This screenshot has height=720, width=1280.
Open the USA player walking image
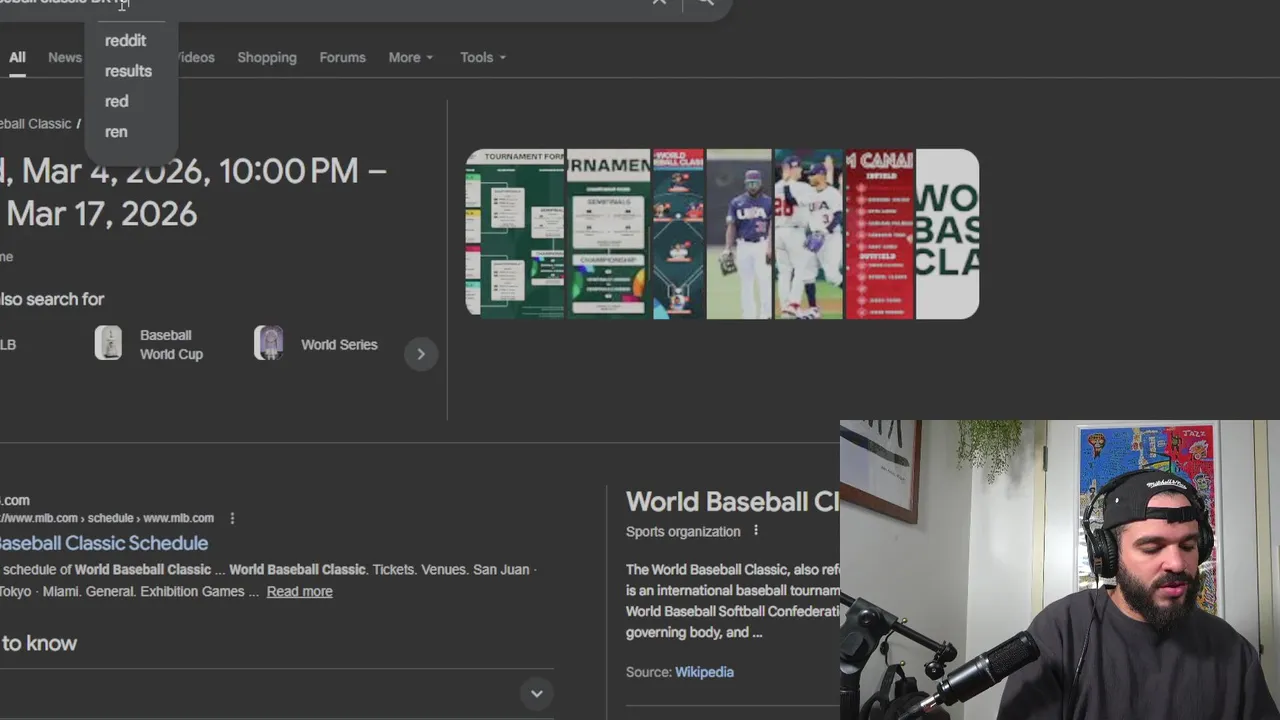coord(739,234)
